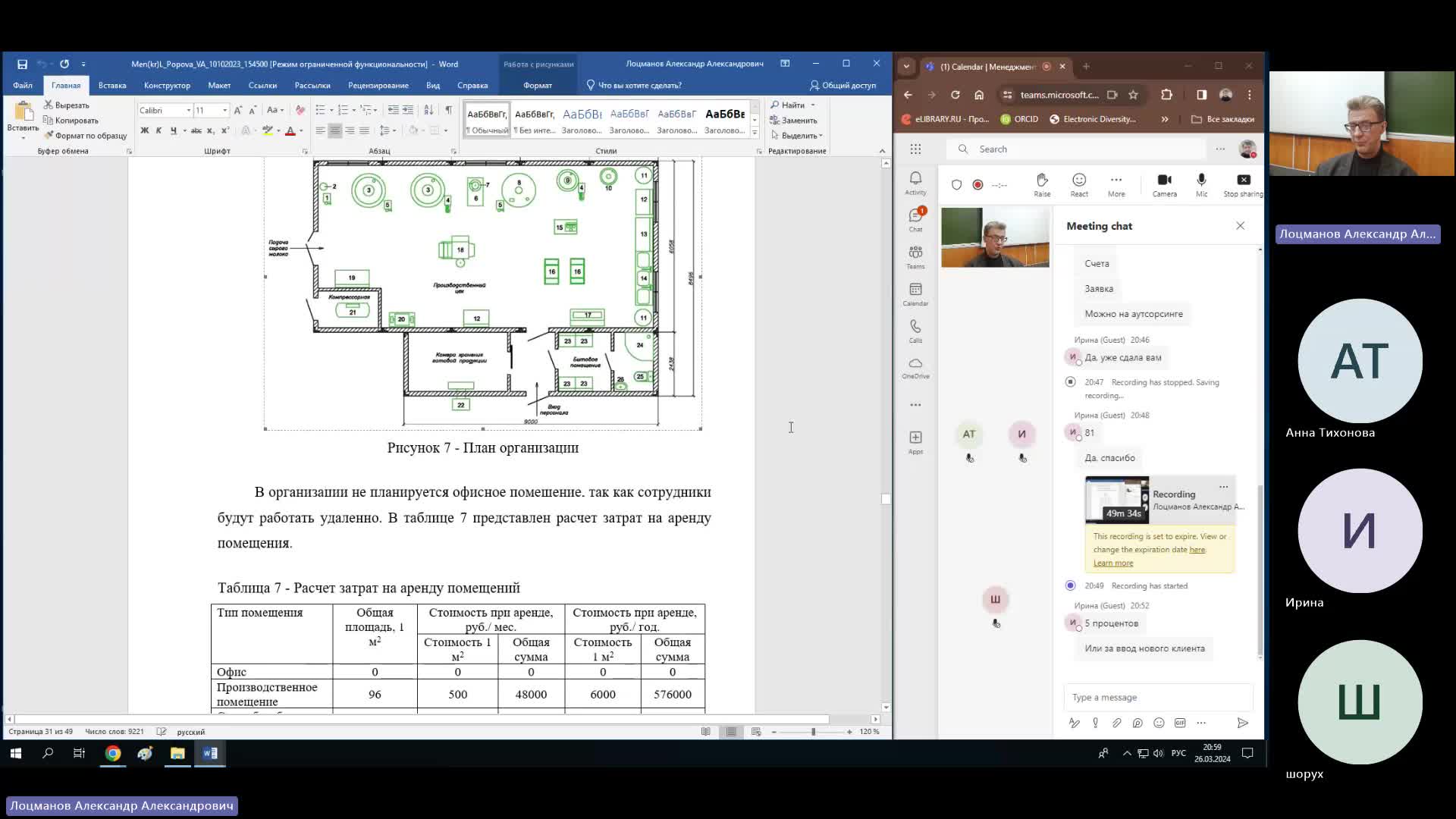Toggle center alignment in paragraph group
Viewport: 1456px width, 819px height.
click(x=334, y=131)
